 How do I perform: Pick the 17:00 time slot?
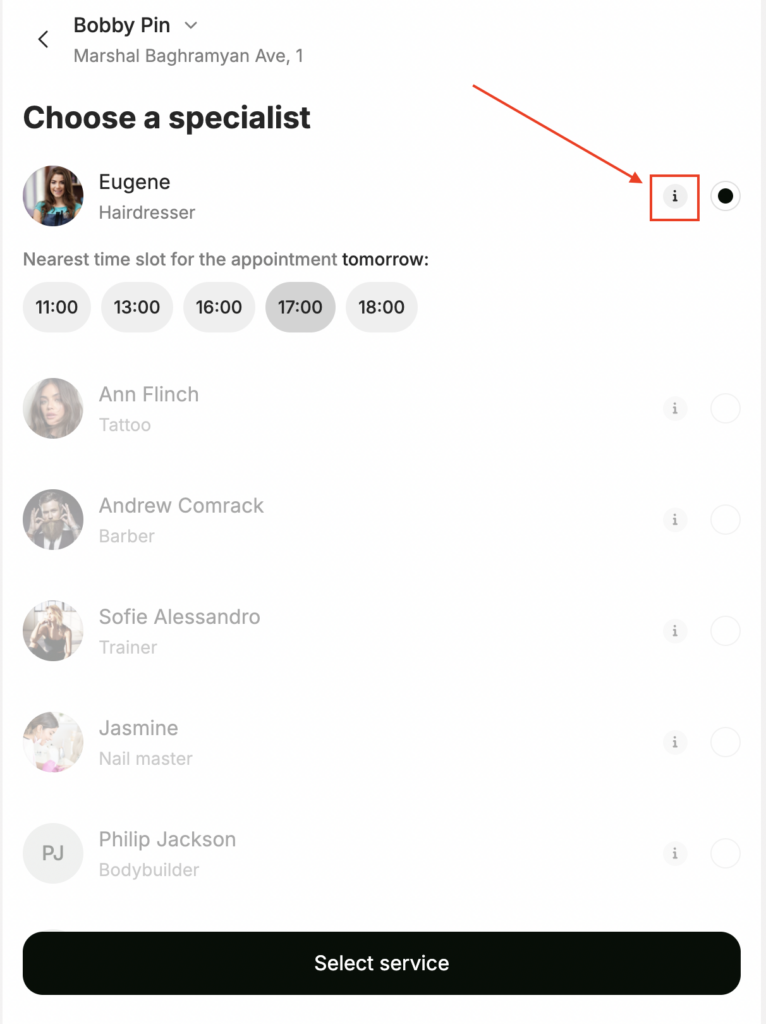tap(300, 307)
